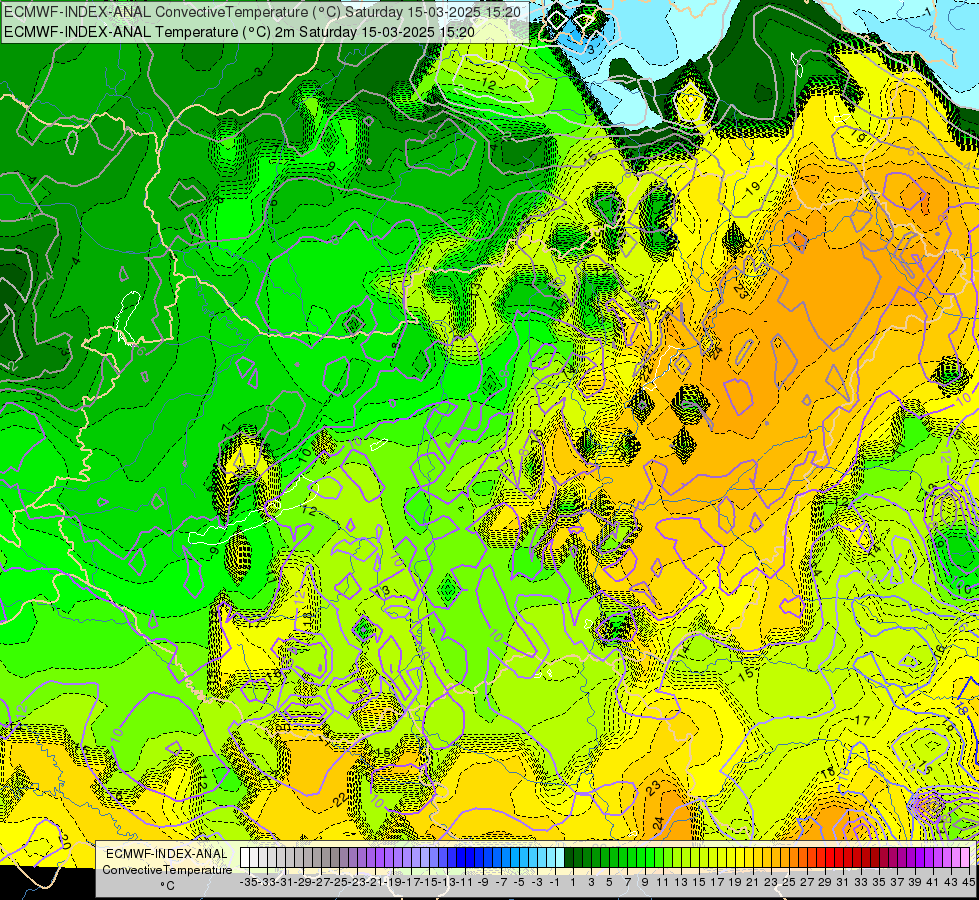Click the '-9' value on the scale

tap(483, 882)
